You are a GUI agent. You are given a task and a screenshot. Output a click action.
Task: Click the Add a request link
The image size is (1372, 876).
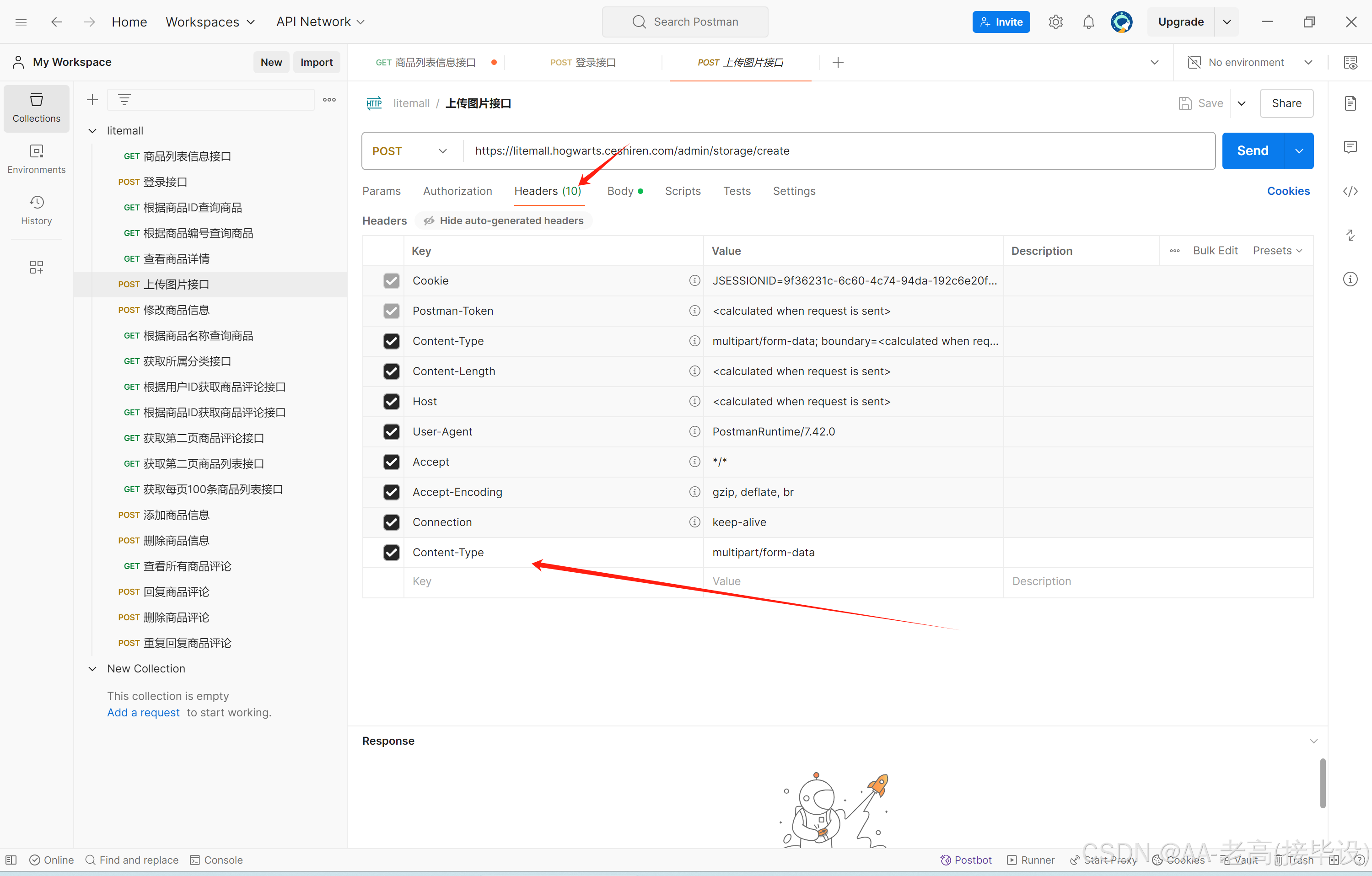[143, 712]
